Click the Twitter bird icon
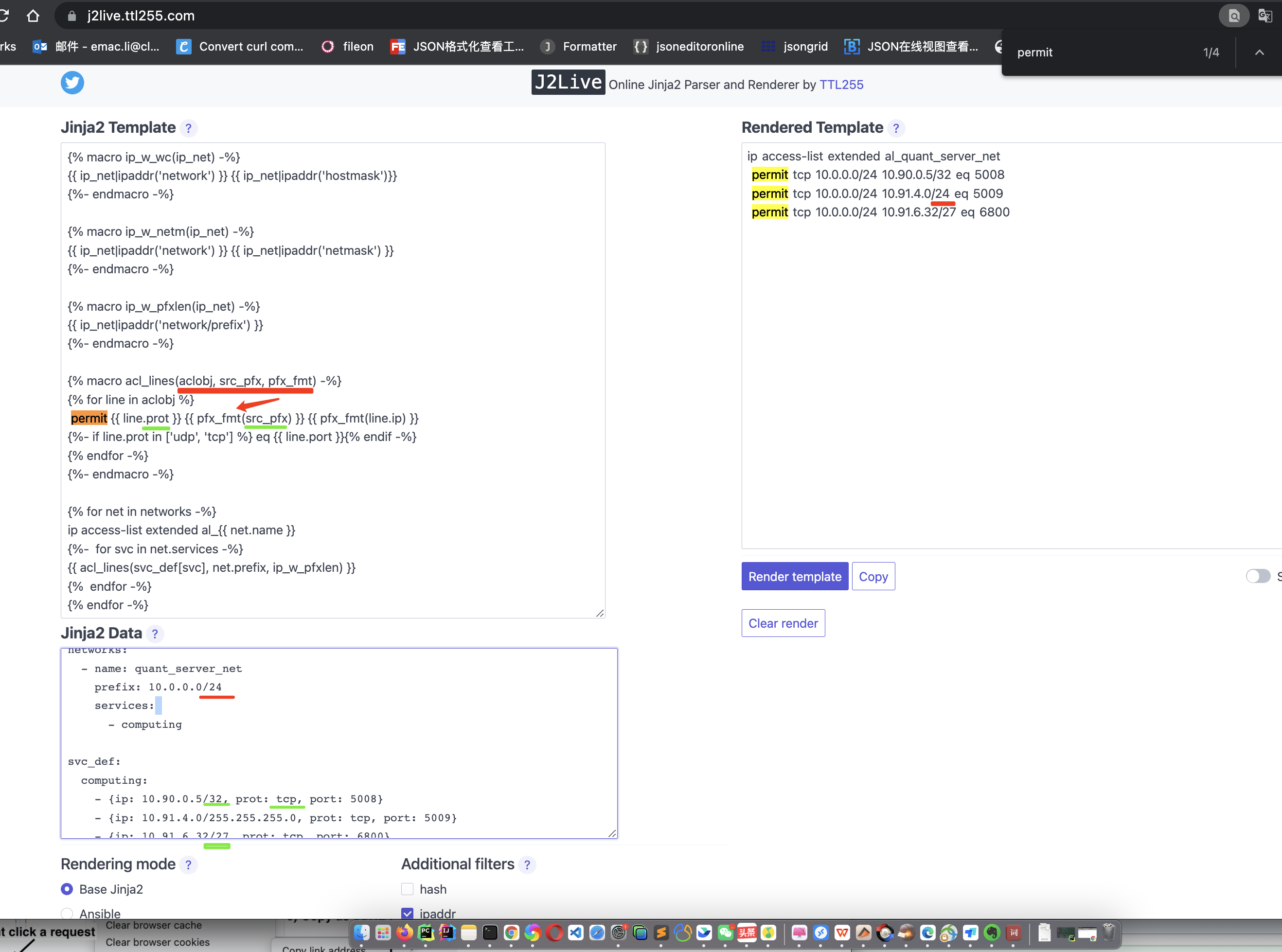 (x=72, y=82)
